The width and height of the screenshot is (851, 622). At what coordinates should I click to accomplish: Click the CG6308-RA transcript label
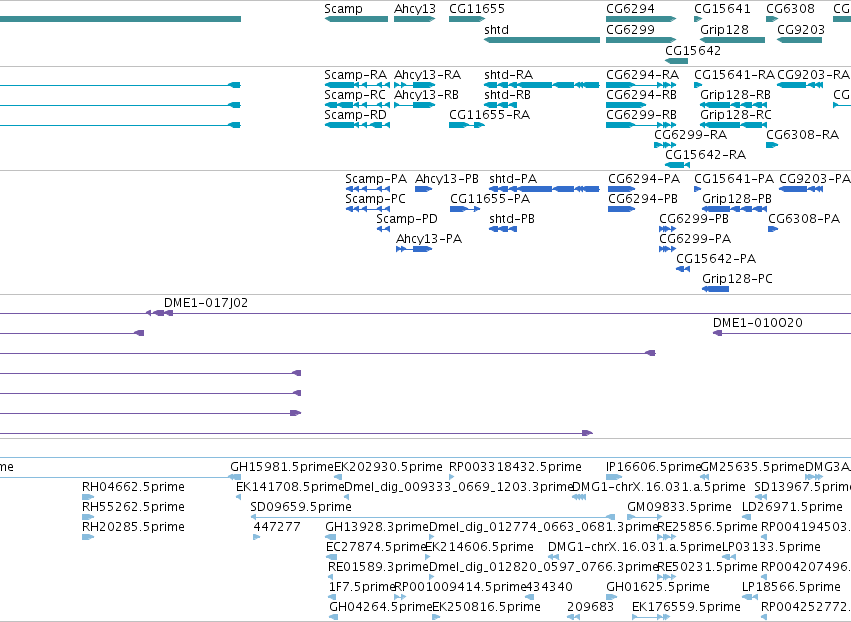pos(803,135)
